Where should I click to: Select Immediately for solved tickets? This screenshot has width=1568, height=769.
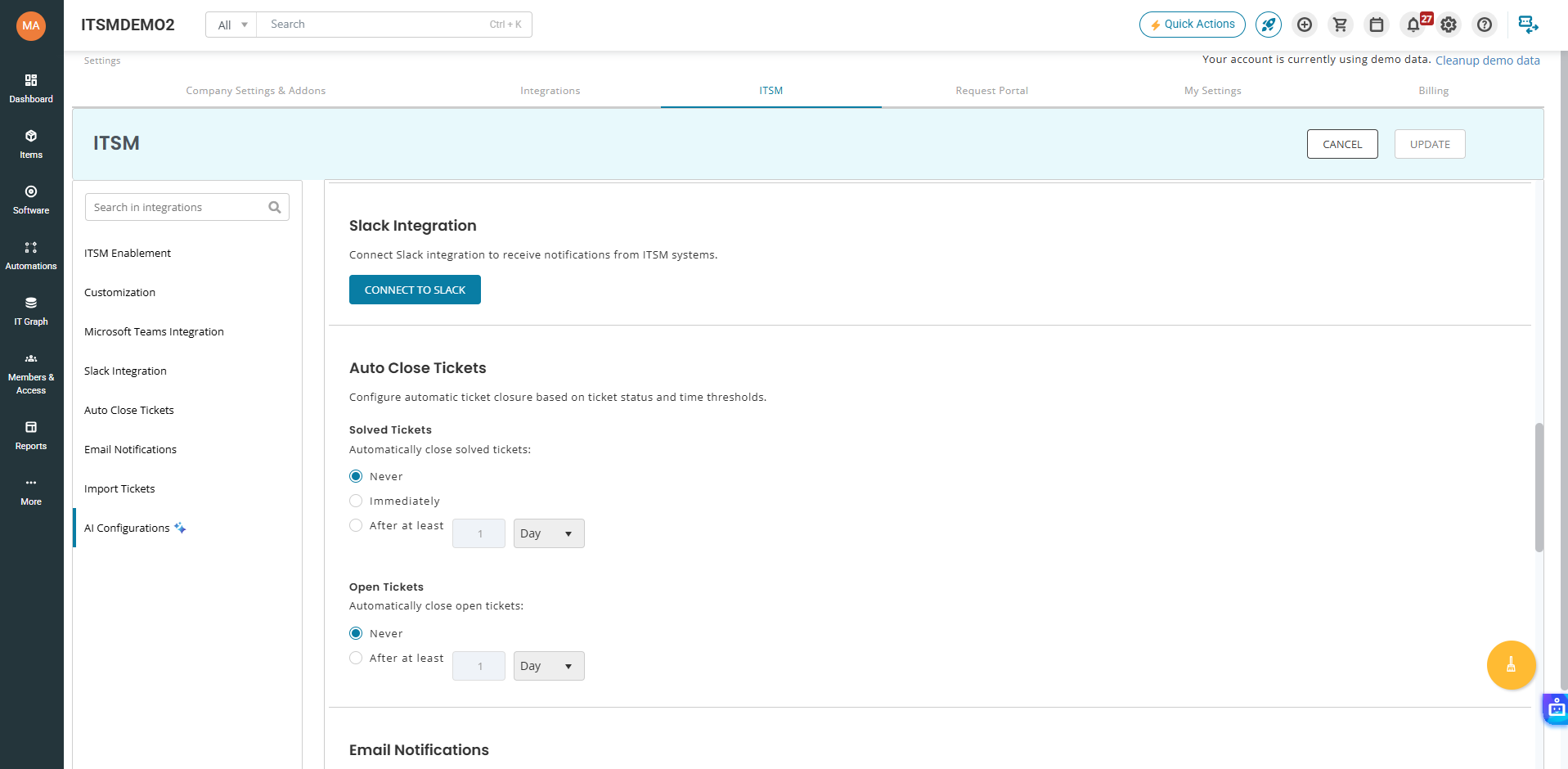click(356, 501)
